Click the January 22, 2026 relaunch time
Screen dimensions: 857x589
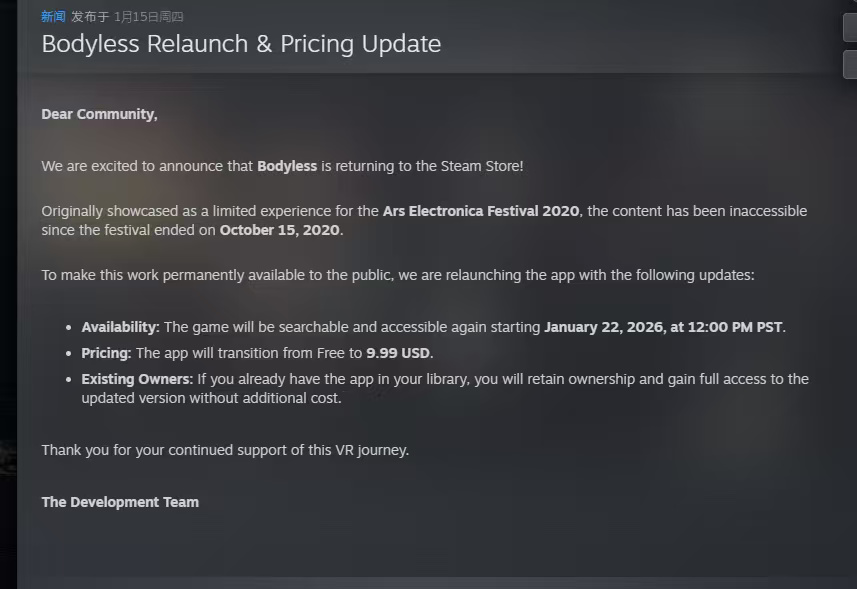click(x=664, y=327)
